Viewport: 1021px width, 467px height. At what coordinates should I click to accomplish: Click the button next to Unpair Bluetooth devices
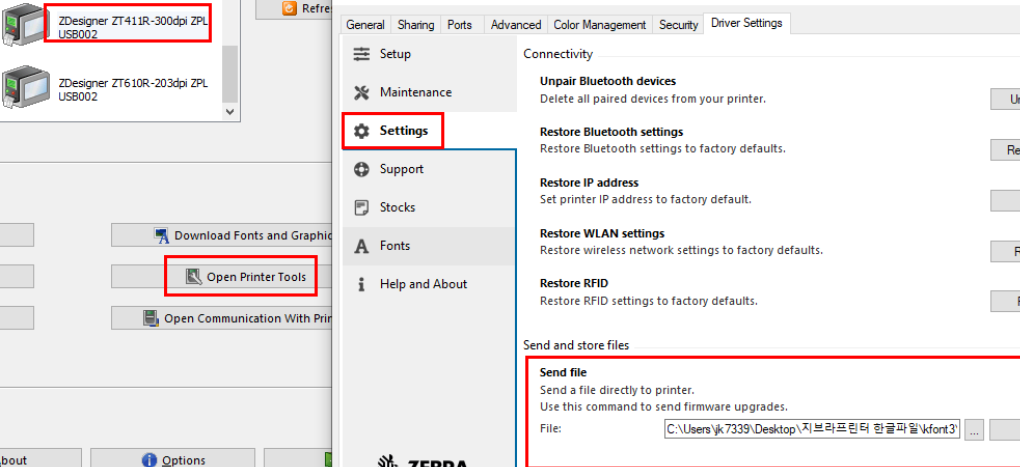[x=1005, y=99]
